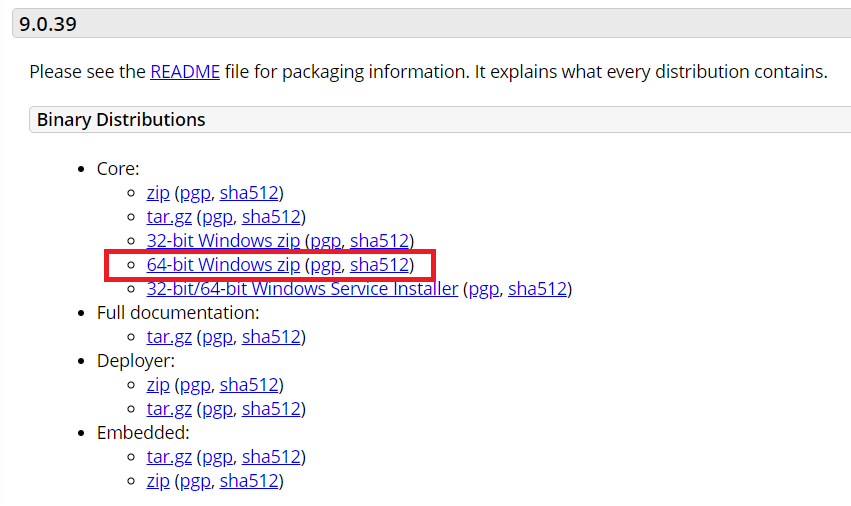Click the Embedded: list label
The height and width of the screenshot is (506, 851).
tap(143, 433)
